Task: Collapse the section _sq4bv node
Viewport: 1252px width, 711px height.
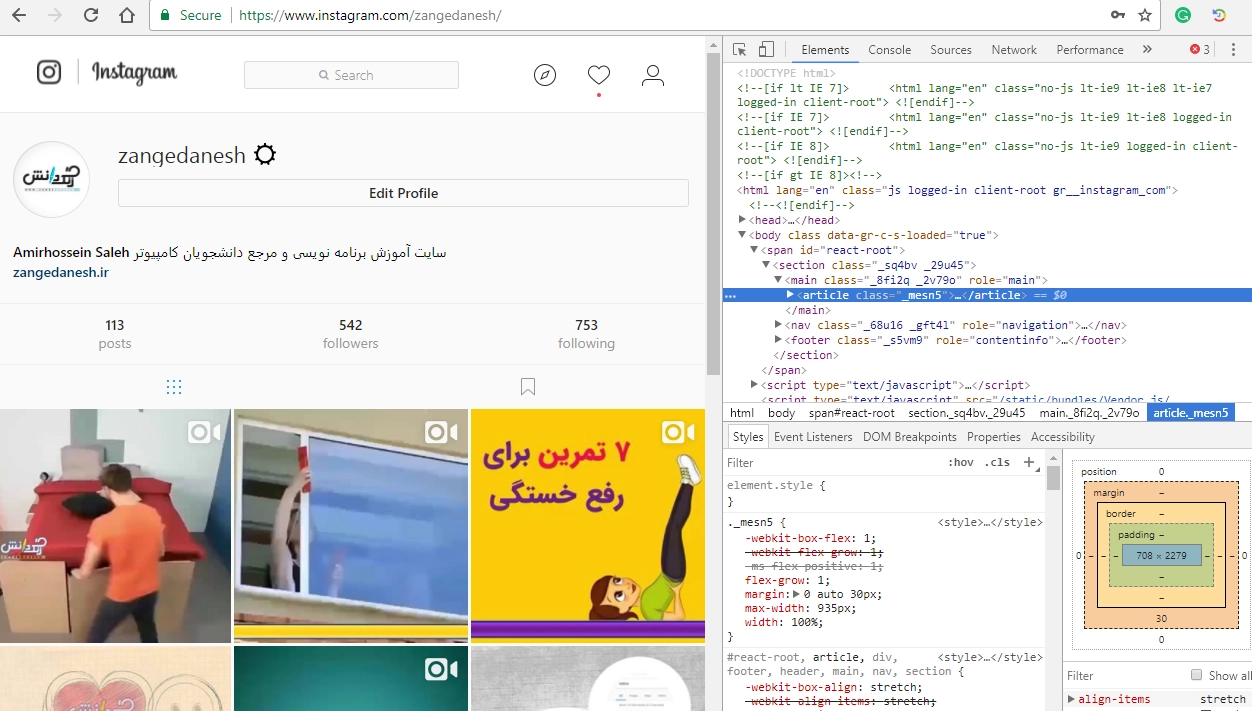Action: (766, 265)
